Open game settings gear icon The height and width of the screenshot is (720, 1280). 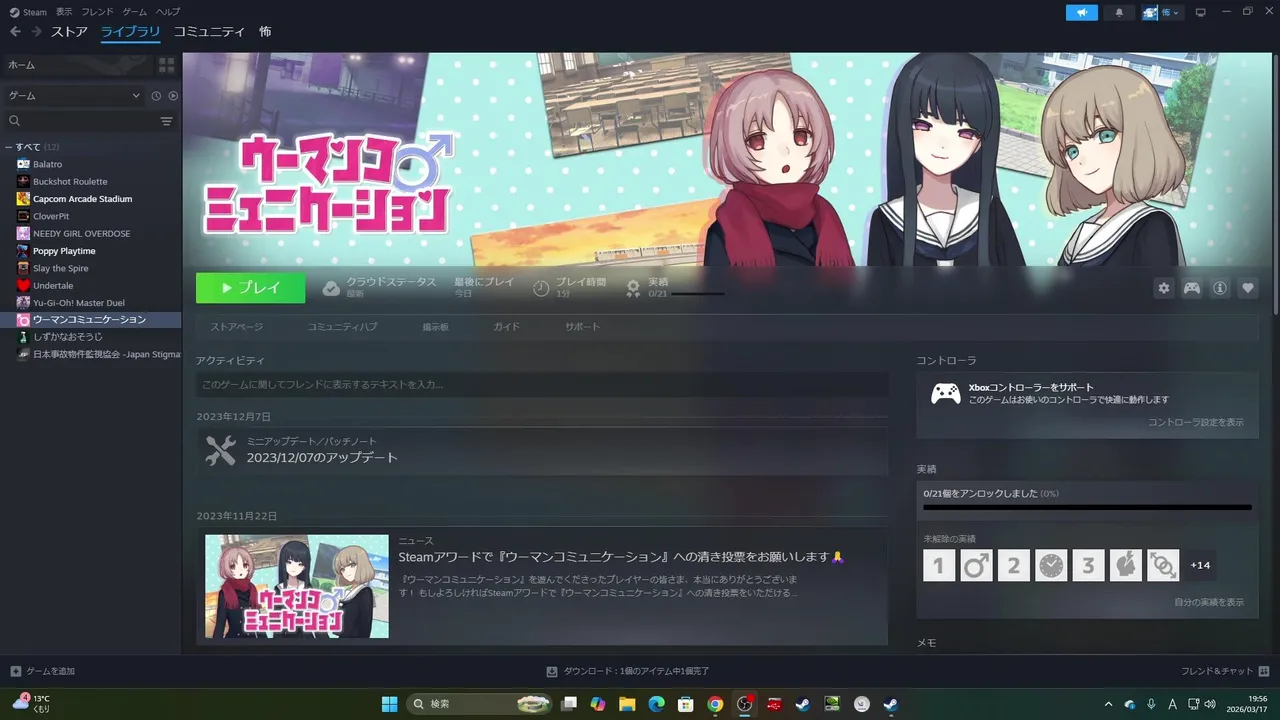1163,288
